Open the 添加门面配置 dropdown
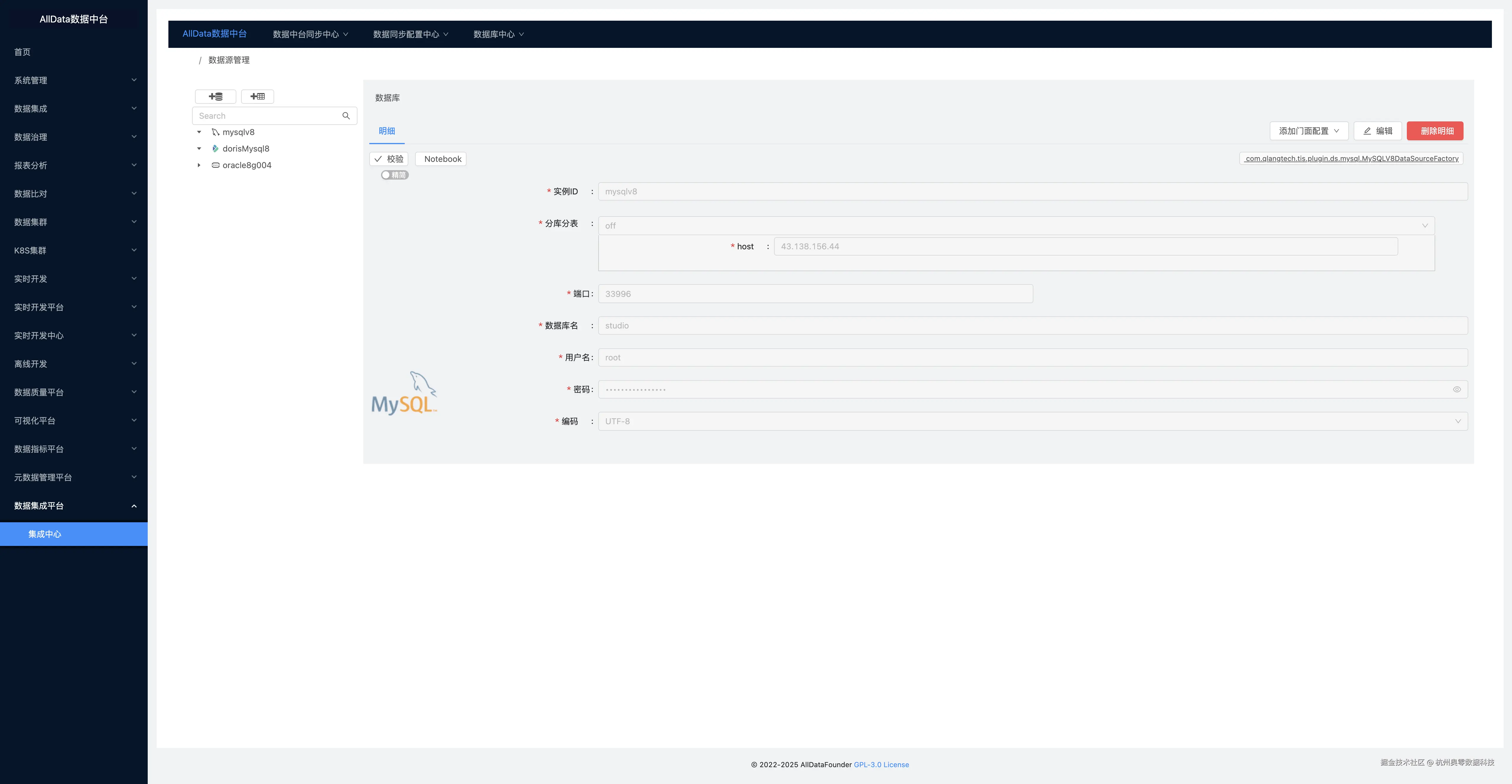1512x784 pixels. (x=1308, y=131)
